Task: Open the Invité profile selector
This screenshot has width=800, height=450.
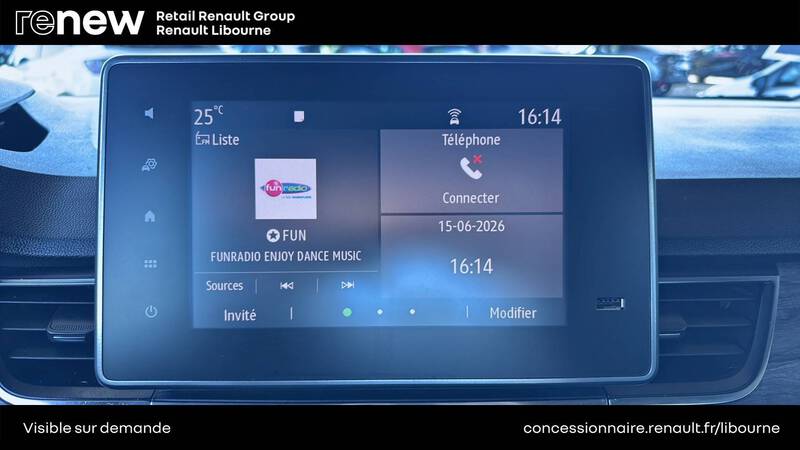Action: coord(240,315)
